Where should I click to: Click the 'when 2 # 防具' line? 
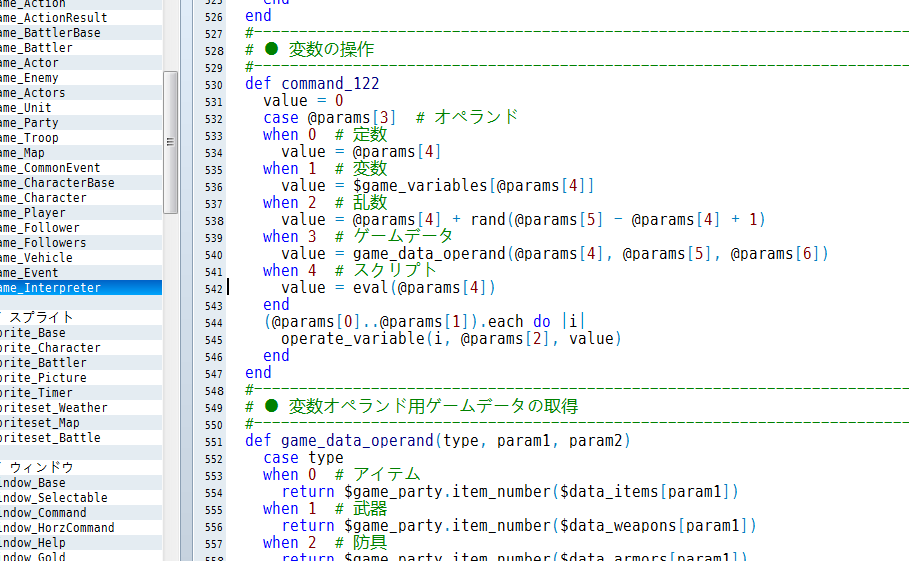(325, 543)
